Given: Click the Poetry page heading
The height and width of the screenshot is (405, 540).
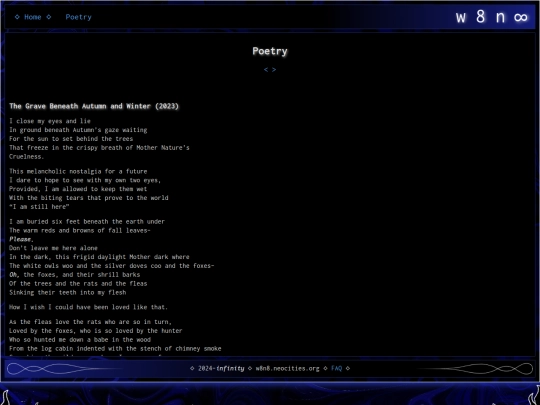Looking at the screenshot, I should click(x=270, y=51).
